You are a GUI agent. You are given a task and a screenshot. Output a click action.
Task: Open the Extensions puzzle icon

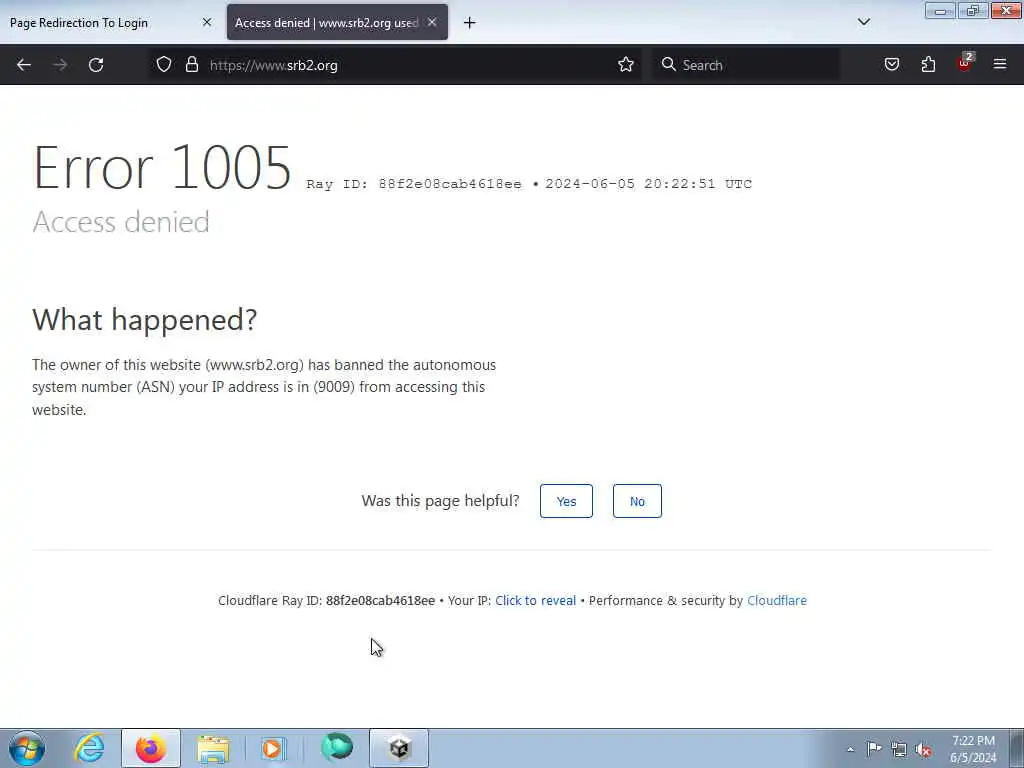coord(928,65)
